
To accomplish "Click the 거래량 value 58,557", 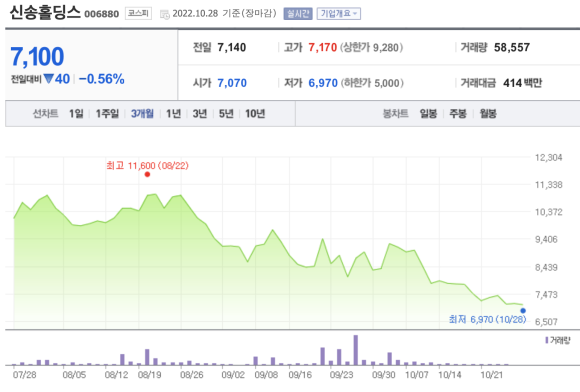I will pos(512,47).
